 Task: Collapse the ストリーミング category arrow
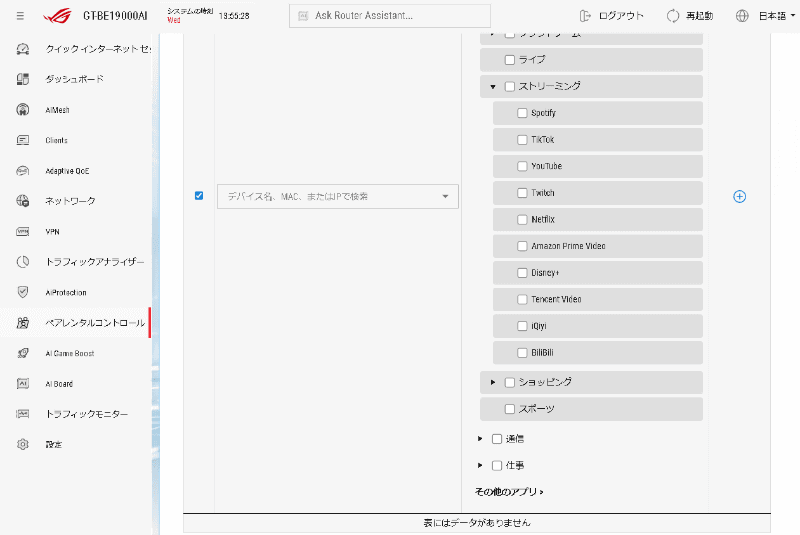(493, 87)
